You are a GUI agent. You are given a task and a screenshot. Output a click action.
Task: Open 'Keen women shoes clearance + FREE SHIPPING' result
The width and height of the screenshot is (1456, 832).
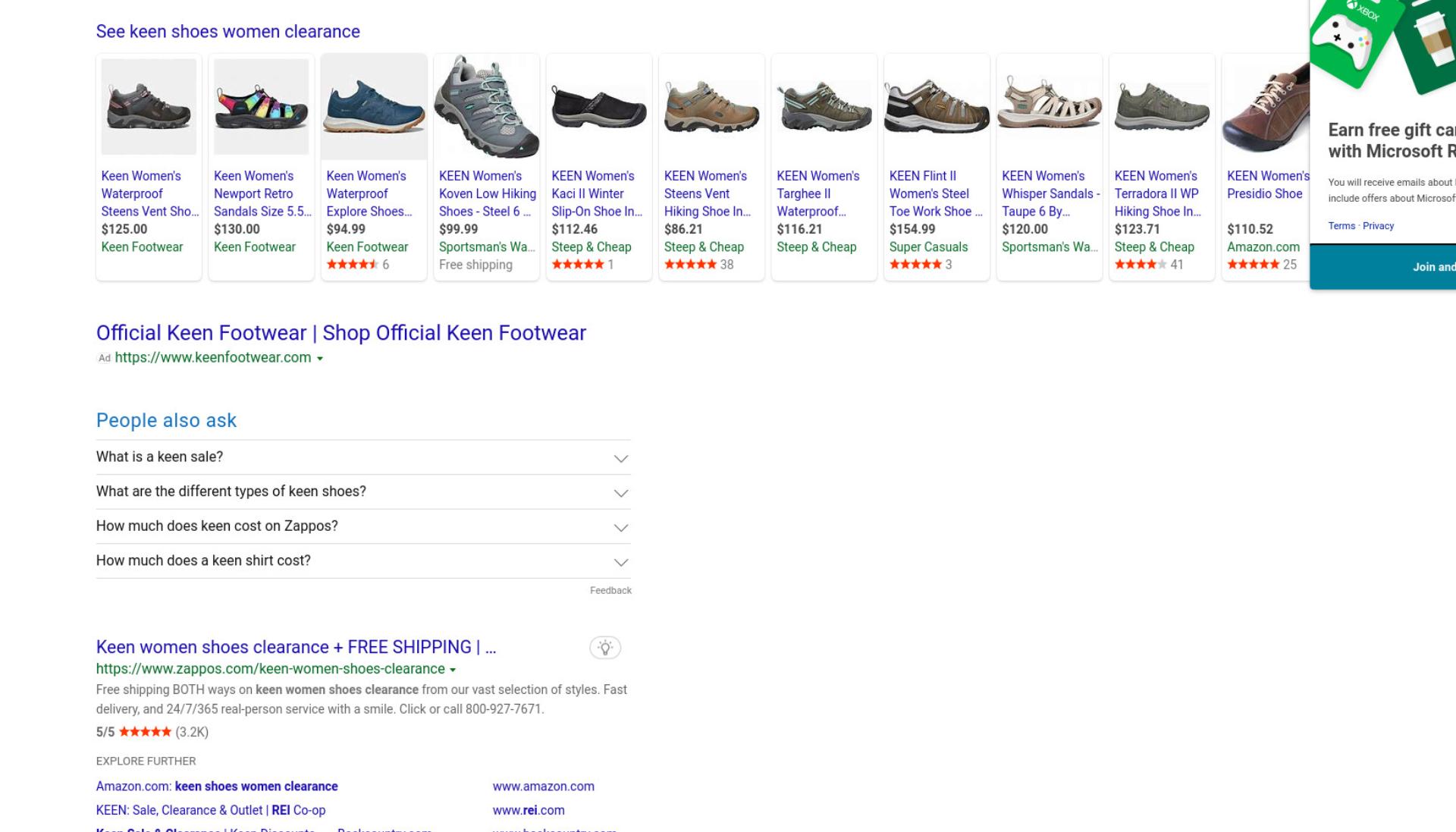pyautogui.click(x=296, y=647)
